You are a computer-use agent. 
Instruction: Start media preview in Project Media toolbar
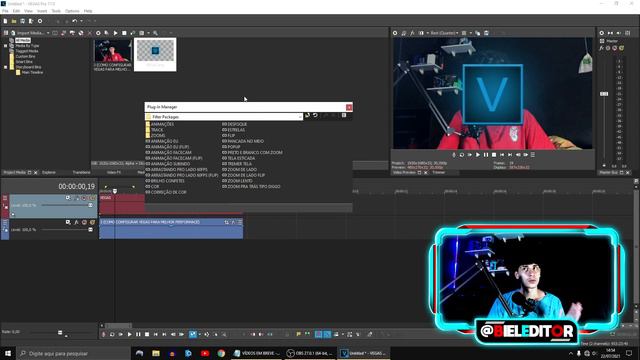(116, 33)
